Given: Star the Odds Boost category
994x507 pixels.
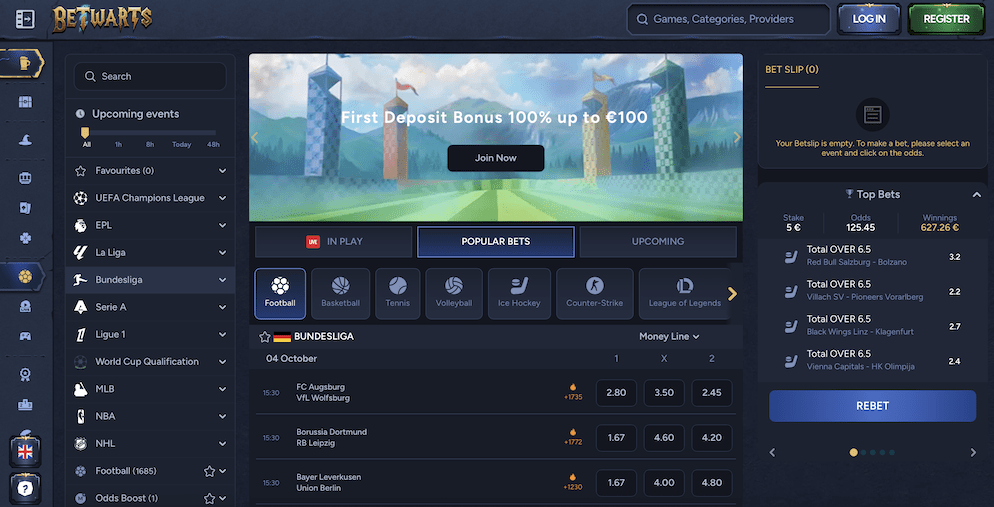Looking at the screenshot, I should click(x=209, y=498).
